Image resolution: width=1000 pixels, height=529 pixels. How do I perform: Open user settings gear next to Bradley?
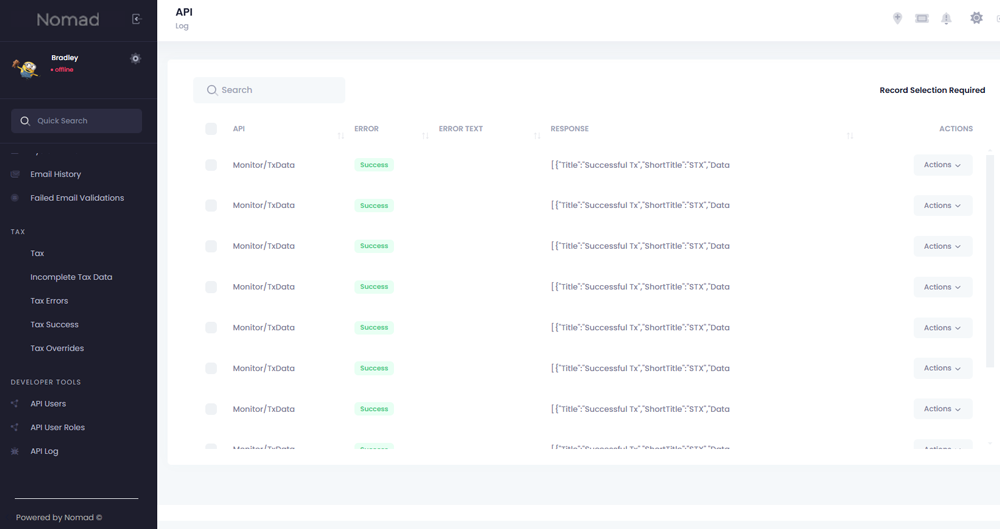(x=136, y=59)
